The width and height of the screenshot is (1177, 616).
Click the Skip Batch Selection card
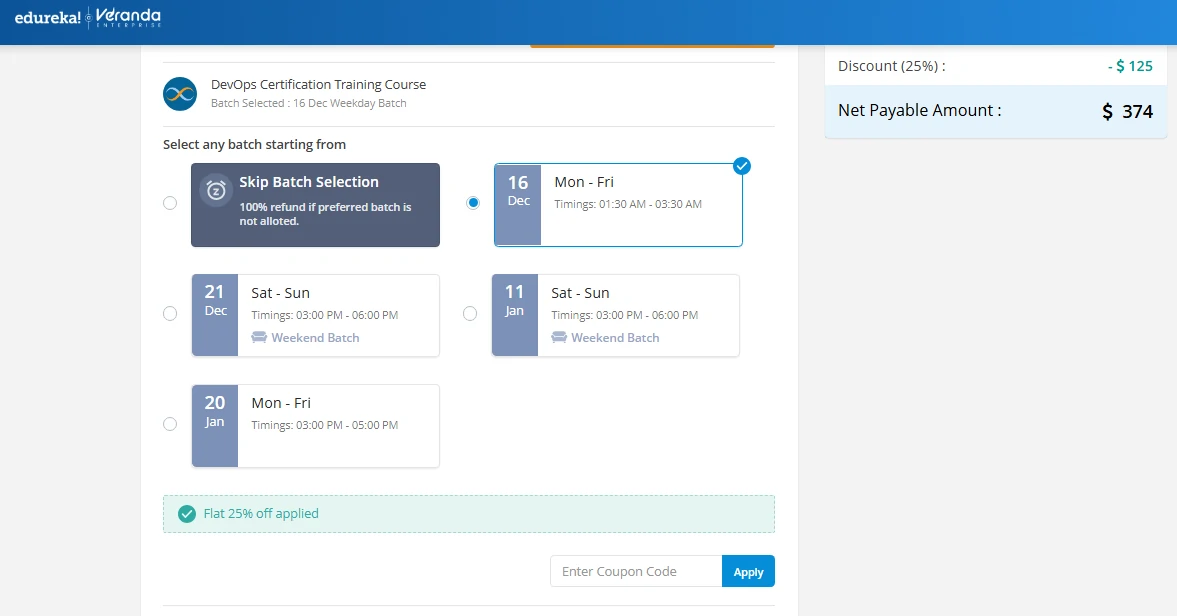(x=315, y=205)
